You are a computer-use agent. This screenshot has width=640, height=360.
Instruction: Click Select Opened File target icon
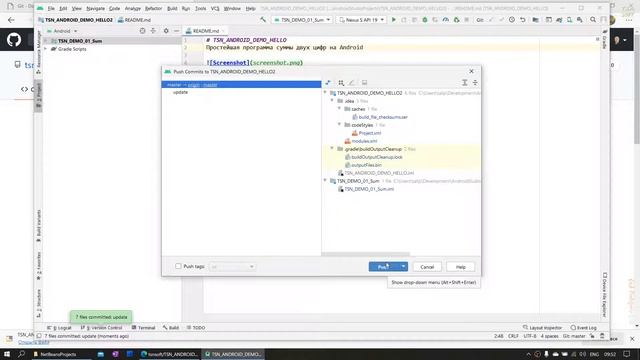pyautogui.click(x=142, y=31)
